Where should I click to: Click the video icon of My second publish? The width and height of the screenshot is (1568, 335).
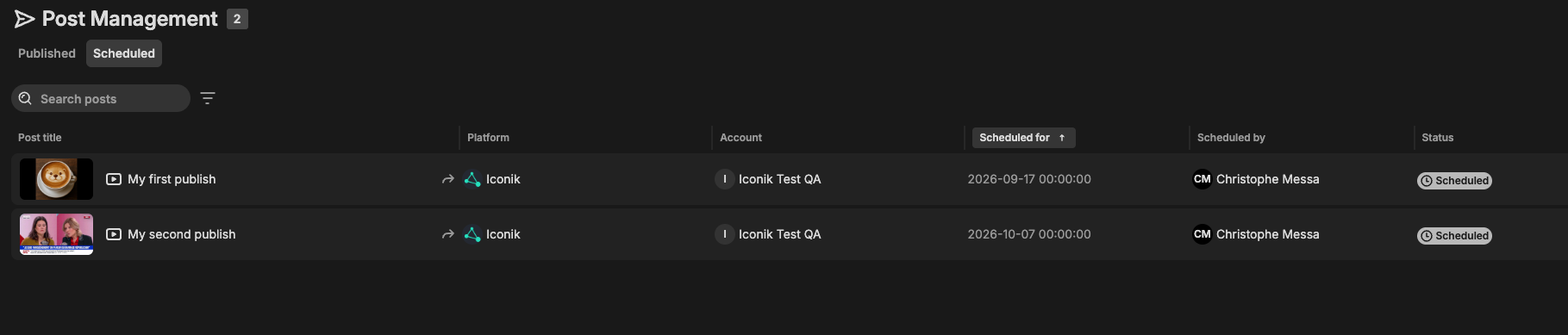point(114,234)
